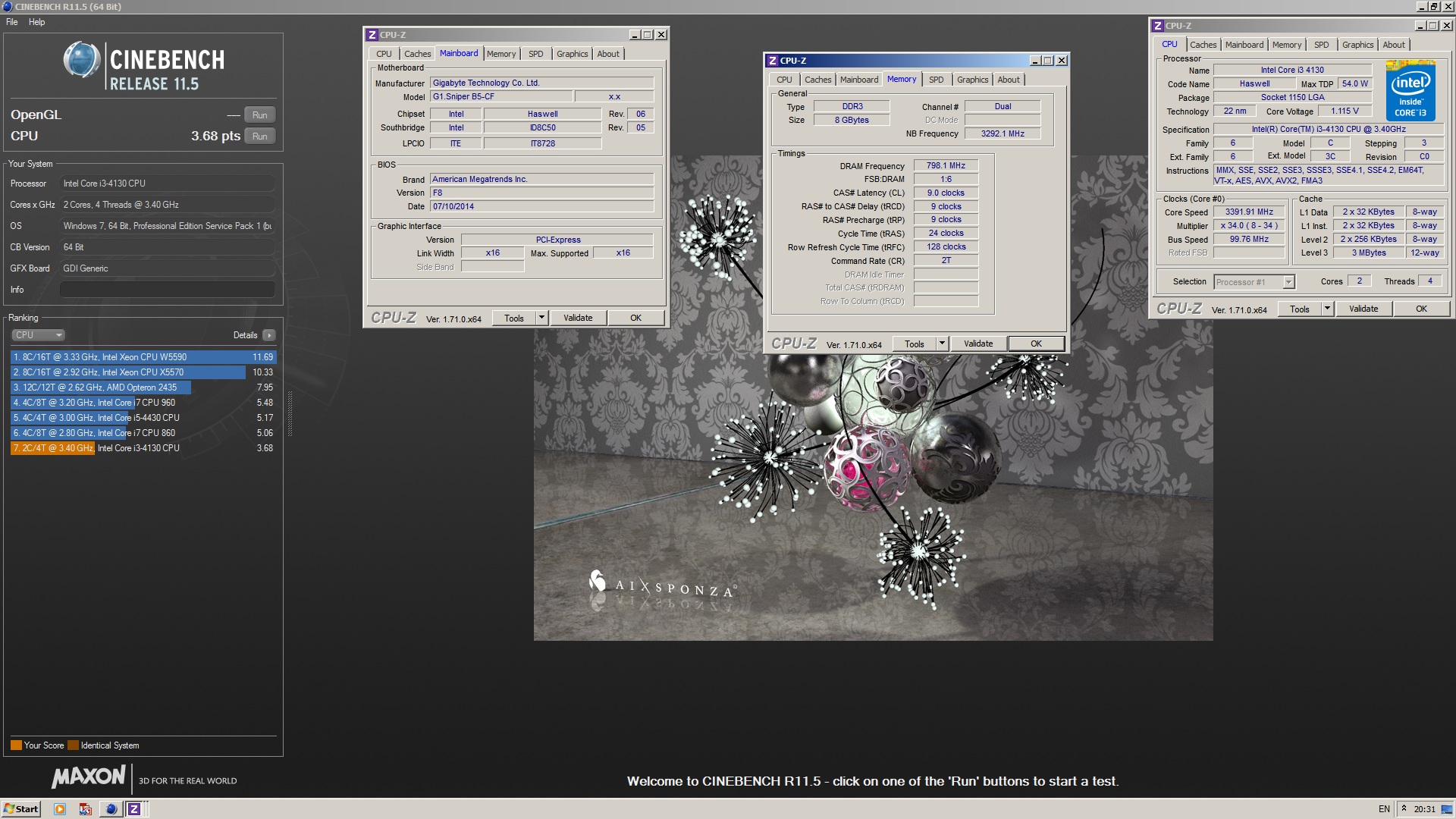Click OK in rightmost CPU-Z window
This screenshot has height=819, width=1456.
coord(1421,309)
